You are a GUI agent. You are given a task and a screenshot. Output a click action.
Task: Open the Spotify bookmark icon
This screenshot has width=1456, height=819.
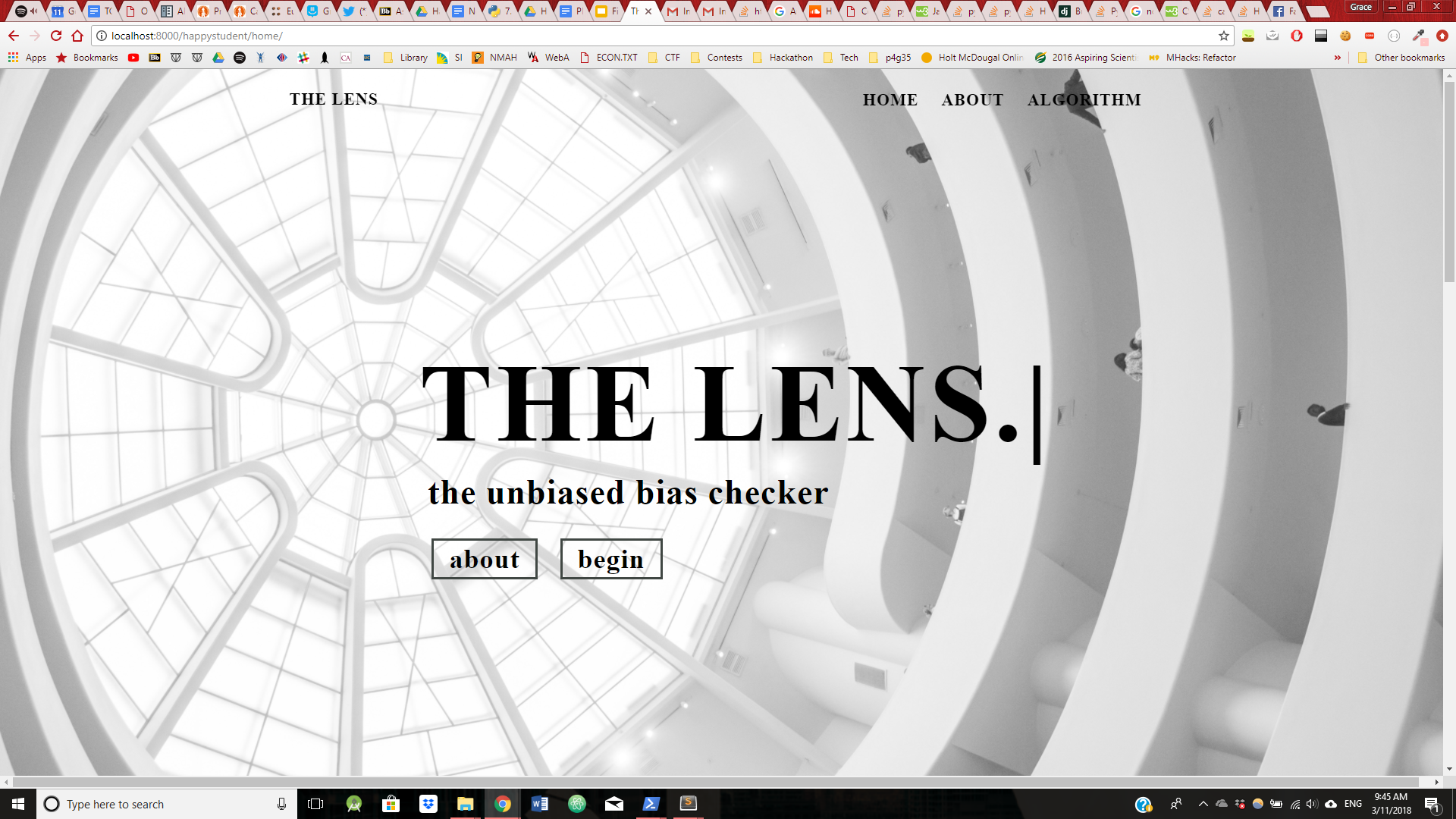(240, 58)
